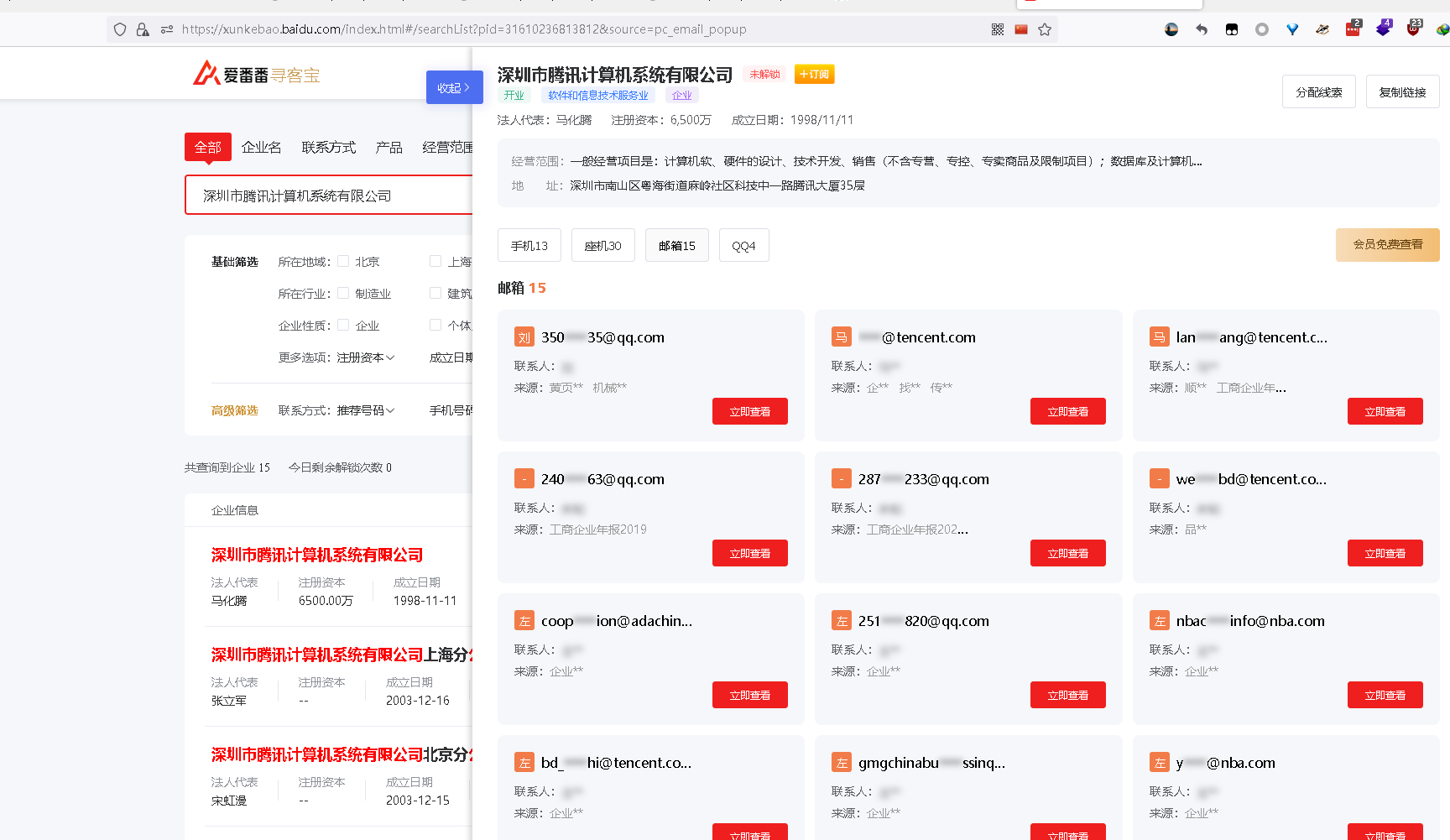
Task: Collapse the detail panel with 收起
Action: click(454, 87)
